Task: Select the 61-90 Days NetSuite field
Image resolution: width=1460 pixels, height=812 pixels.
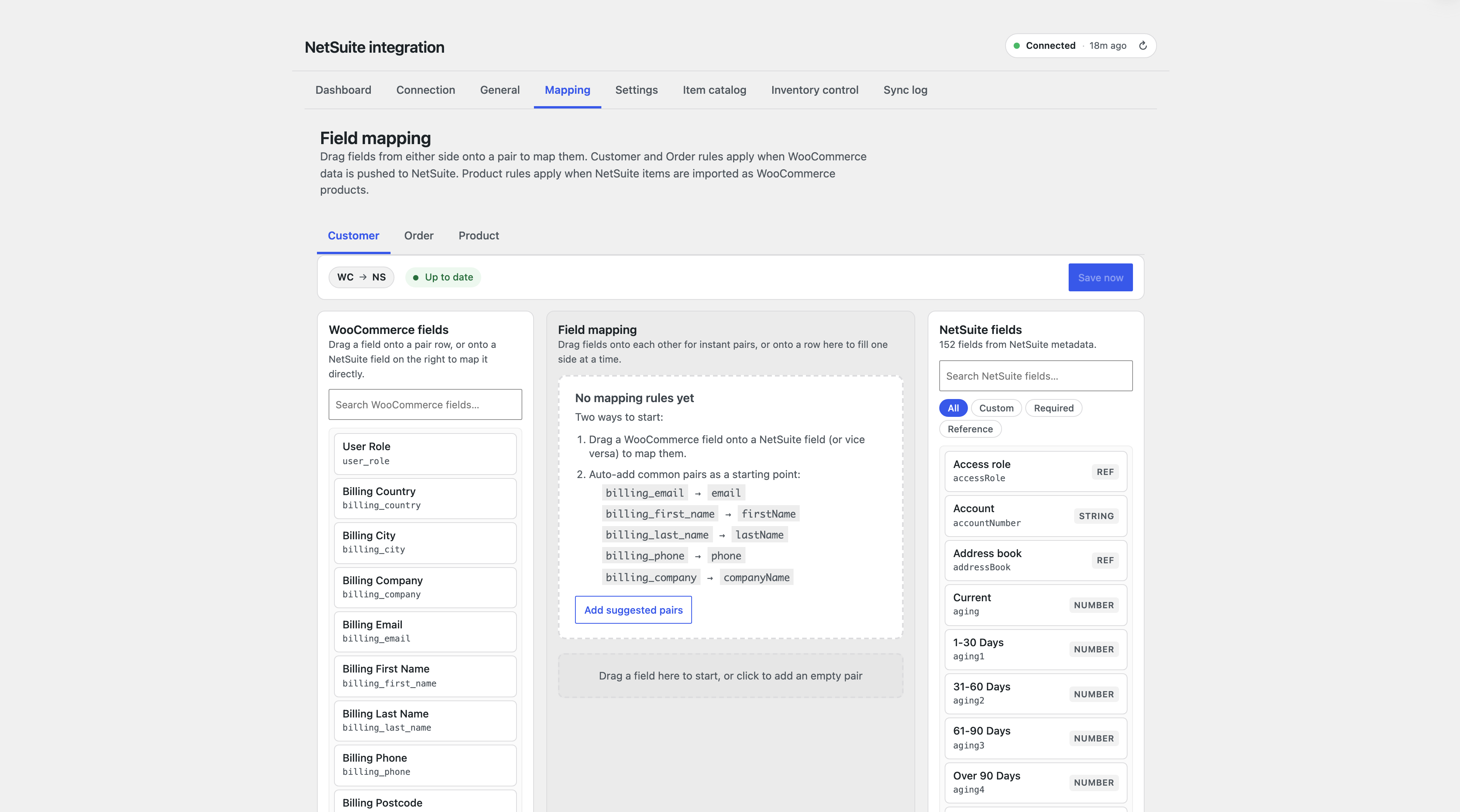Action: click(1035, 738)
